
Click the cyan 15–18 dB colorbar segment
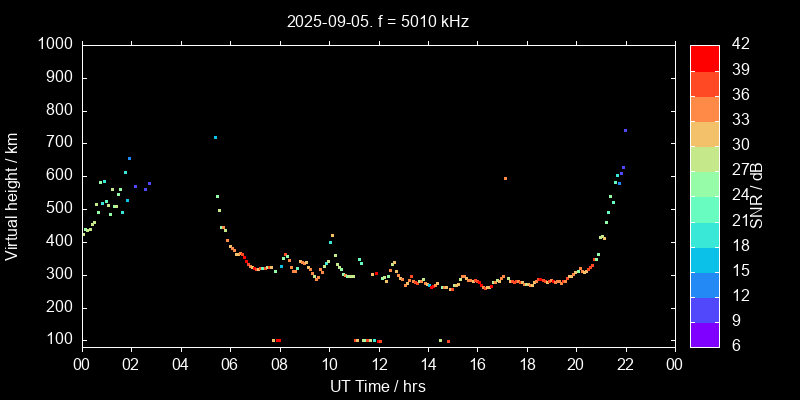[705, 259]
